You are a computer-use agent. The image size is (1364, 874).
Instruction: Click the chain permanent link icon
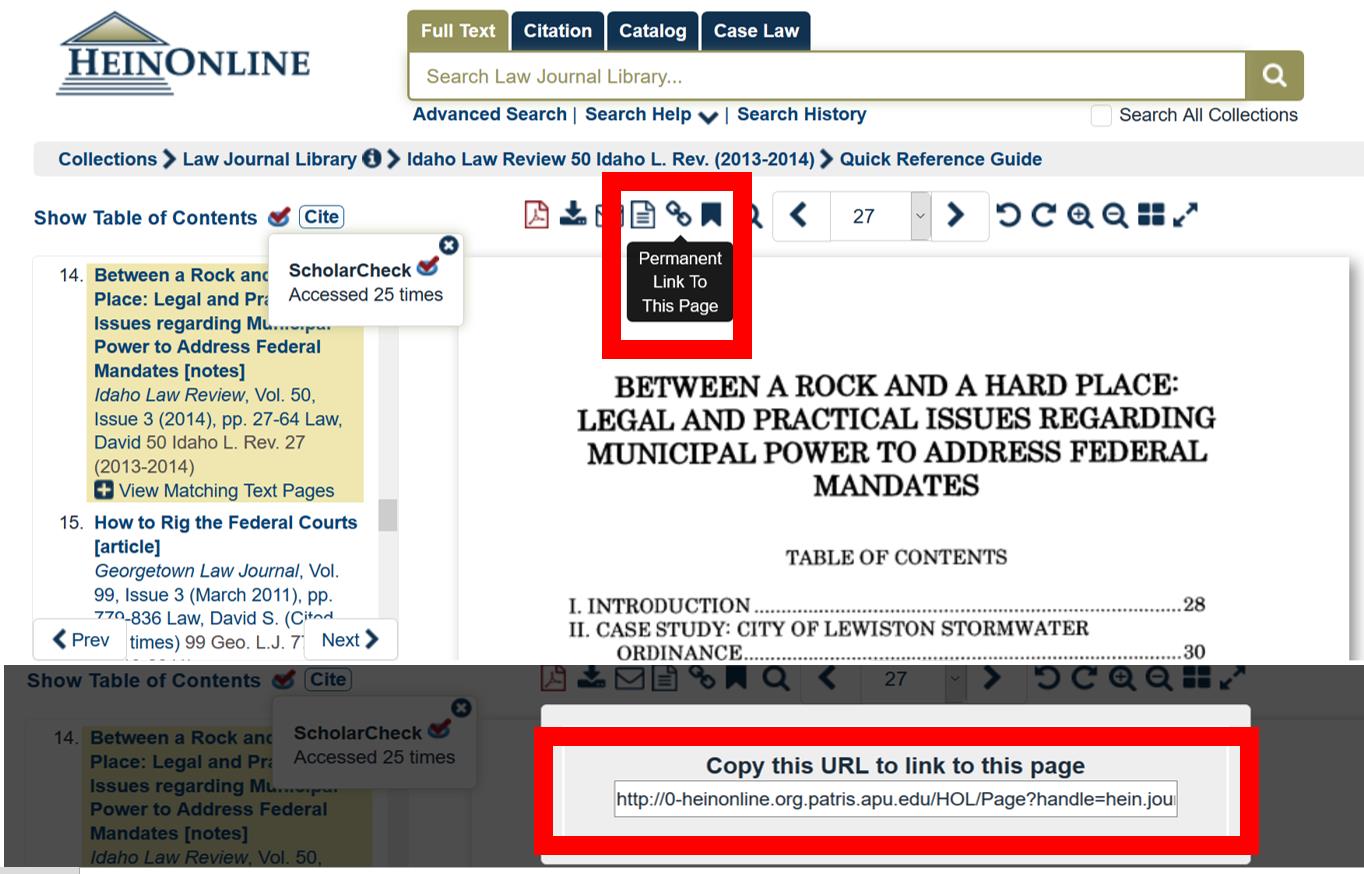pyautogui.click(x=678, y=214)
